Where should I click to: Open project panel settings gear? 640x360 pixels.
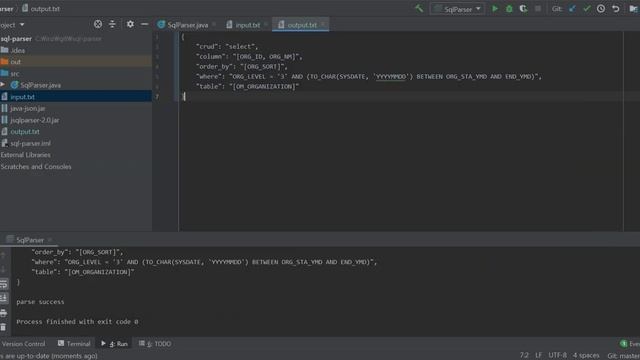(x=130, y=24)
